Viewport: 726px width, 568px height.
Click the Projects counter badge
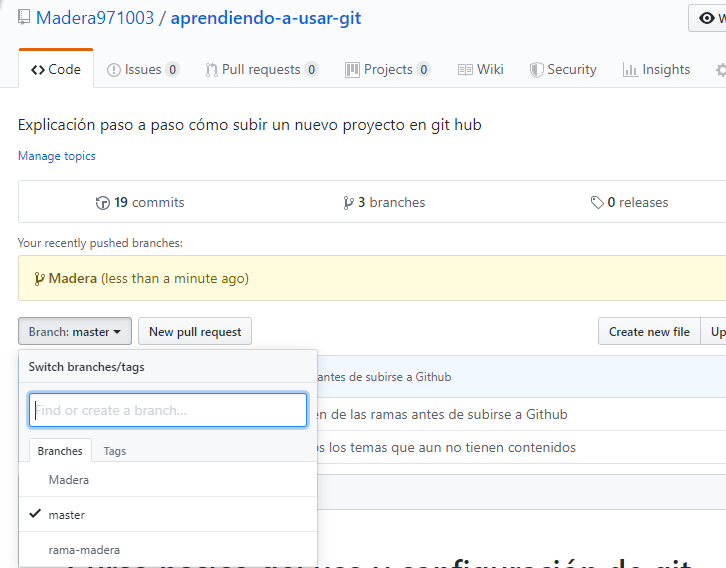423,69
